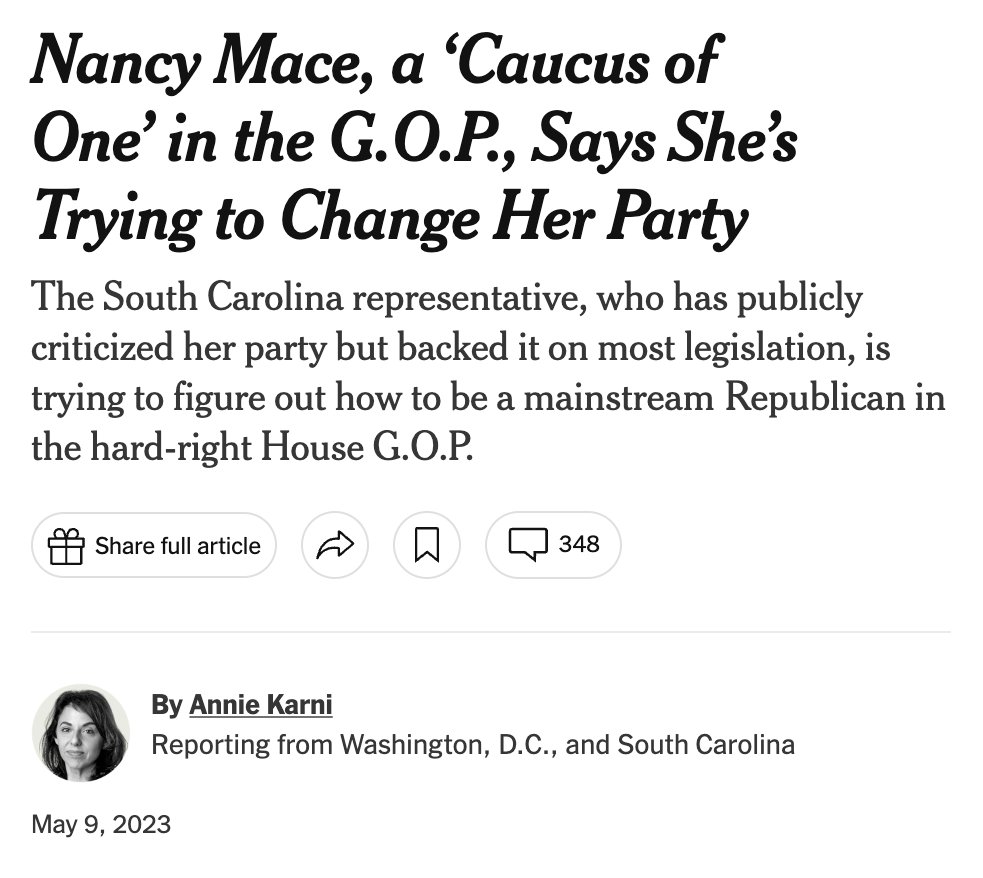The height and width of the screenshot is (878, 983).
Task: Click the author's circular headshot photo
Action: click(x=81, y=733)
